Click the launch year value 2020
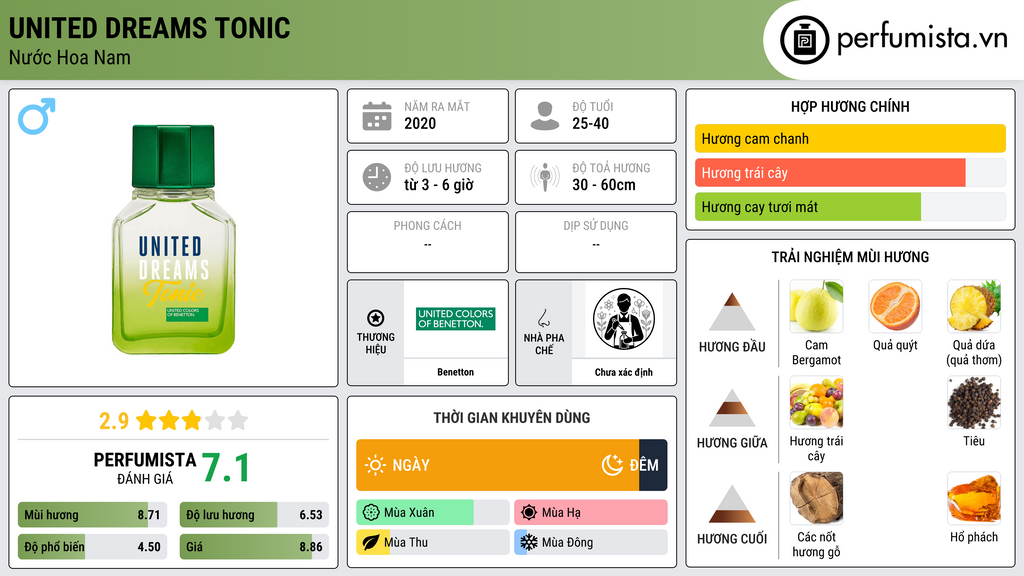This screenshot has width=1024, height=576. (x=420, y=123)
